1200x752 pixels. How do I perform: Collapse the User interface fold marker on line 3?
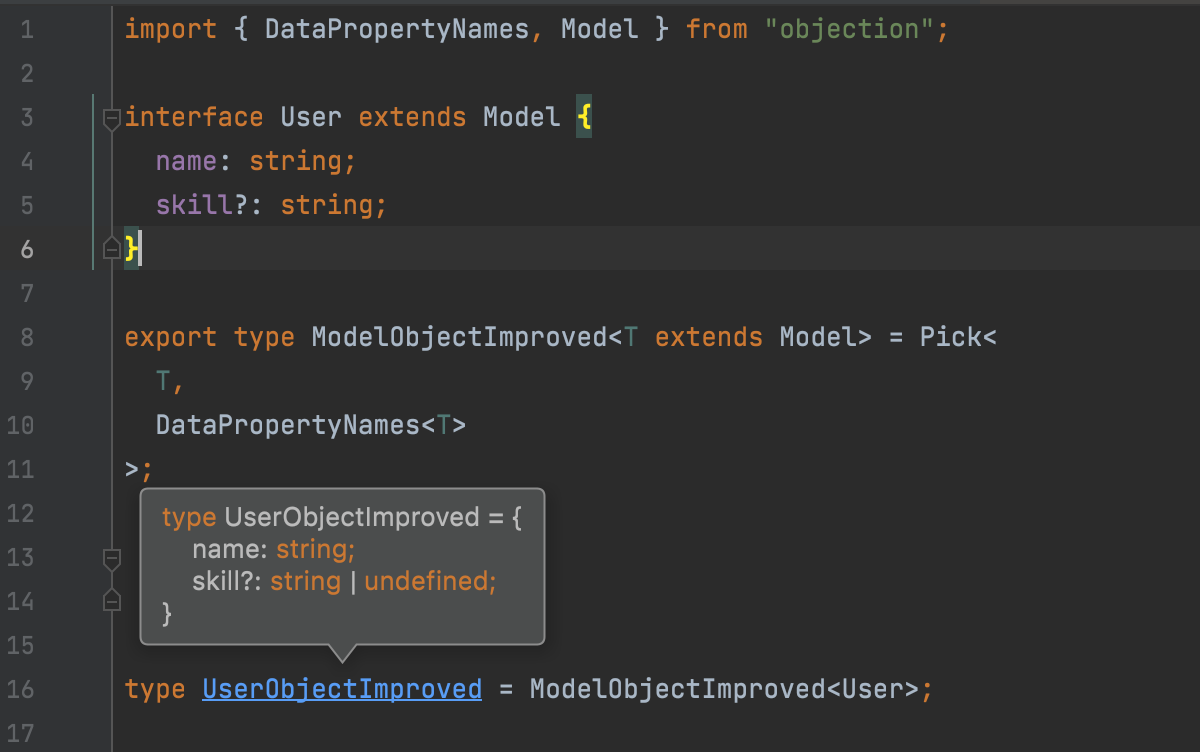click(x=112, y=118)
